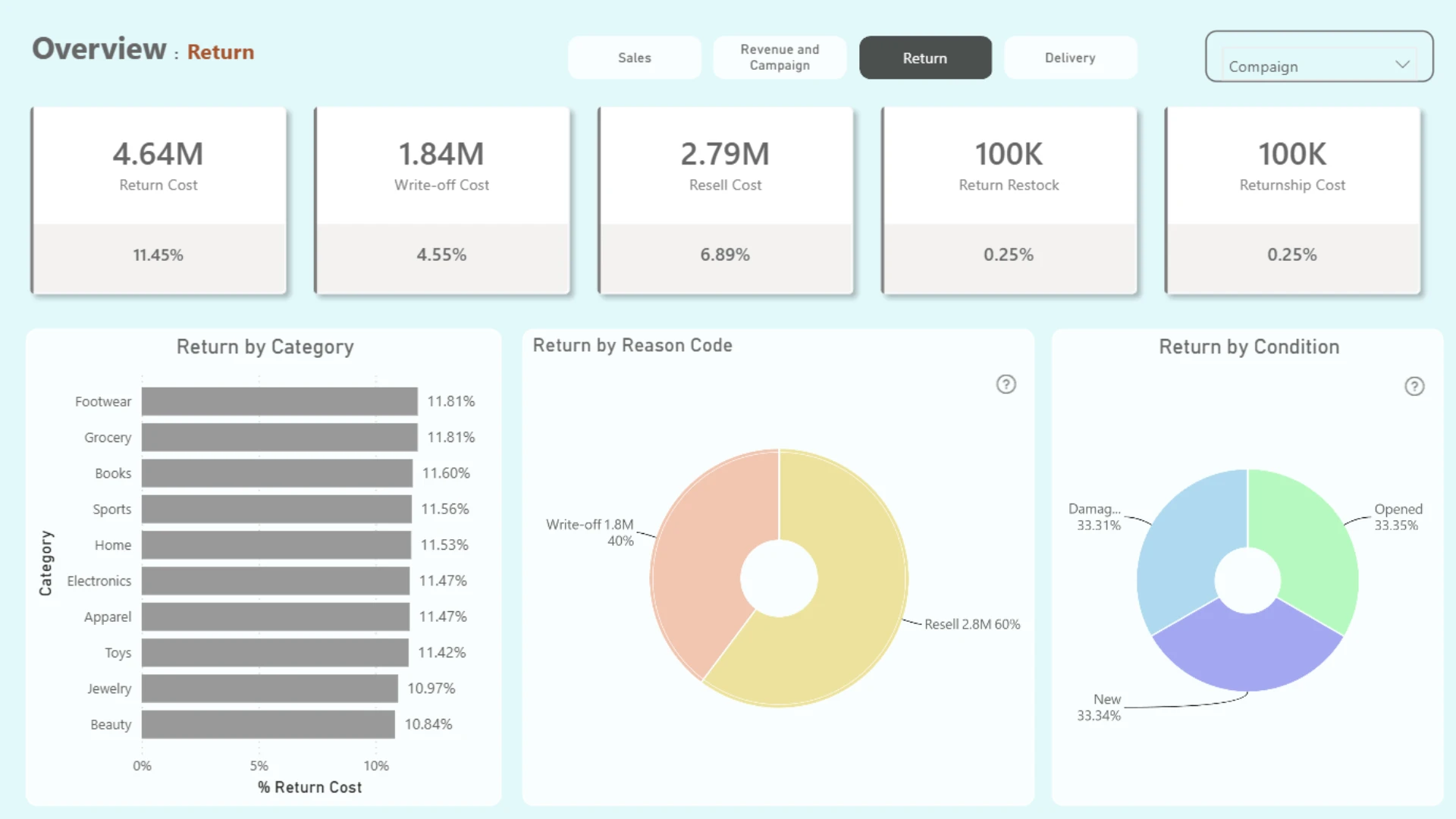The height and width of the screenshot is (819, 1456).
Task: Select the Return tab
Action: pos(925,58)
